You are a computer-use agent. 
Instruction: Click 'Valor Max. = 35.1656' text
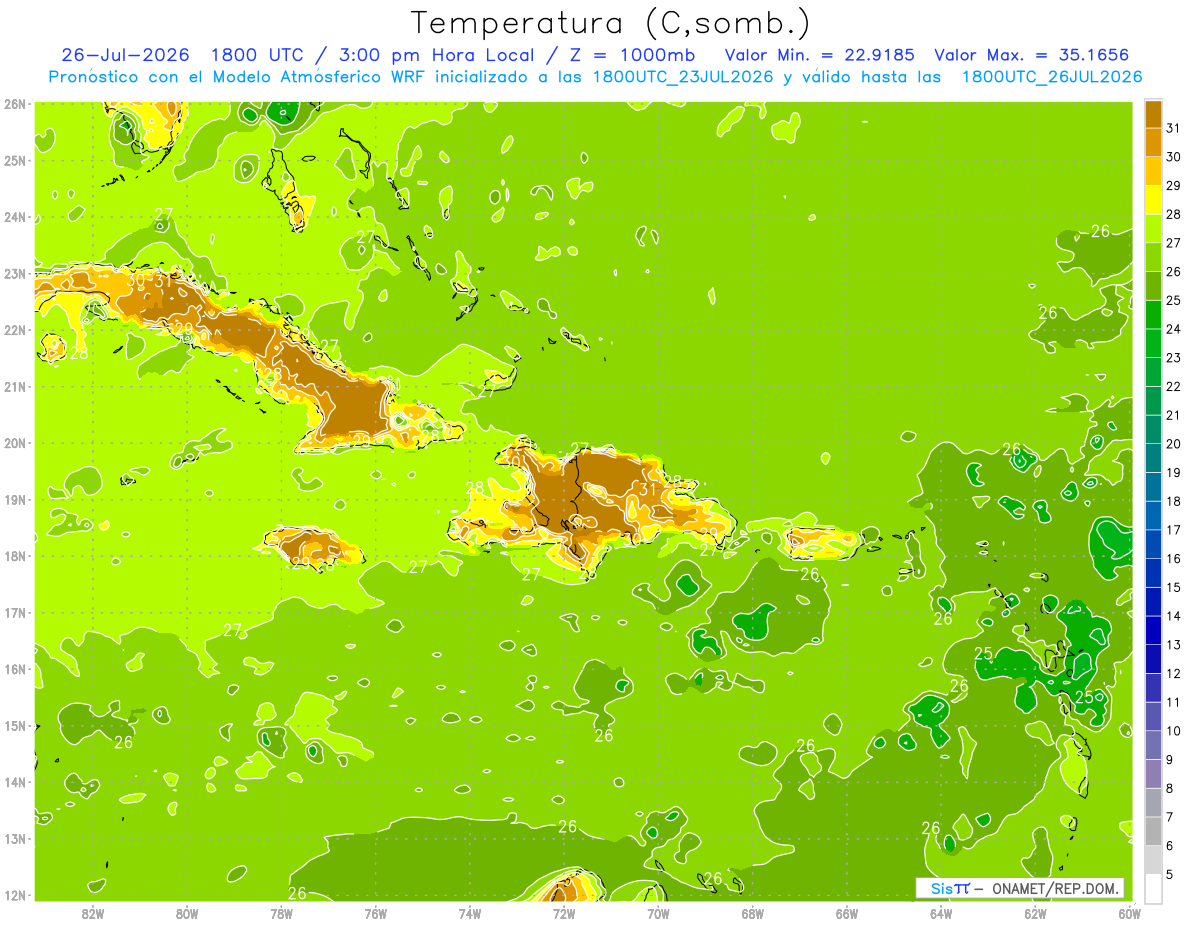click(1032, 54)
